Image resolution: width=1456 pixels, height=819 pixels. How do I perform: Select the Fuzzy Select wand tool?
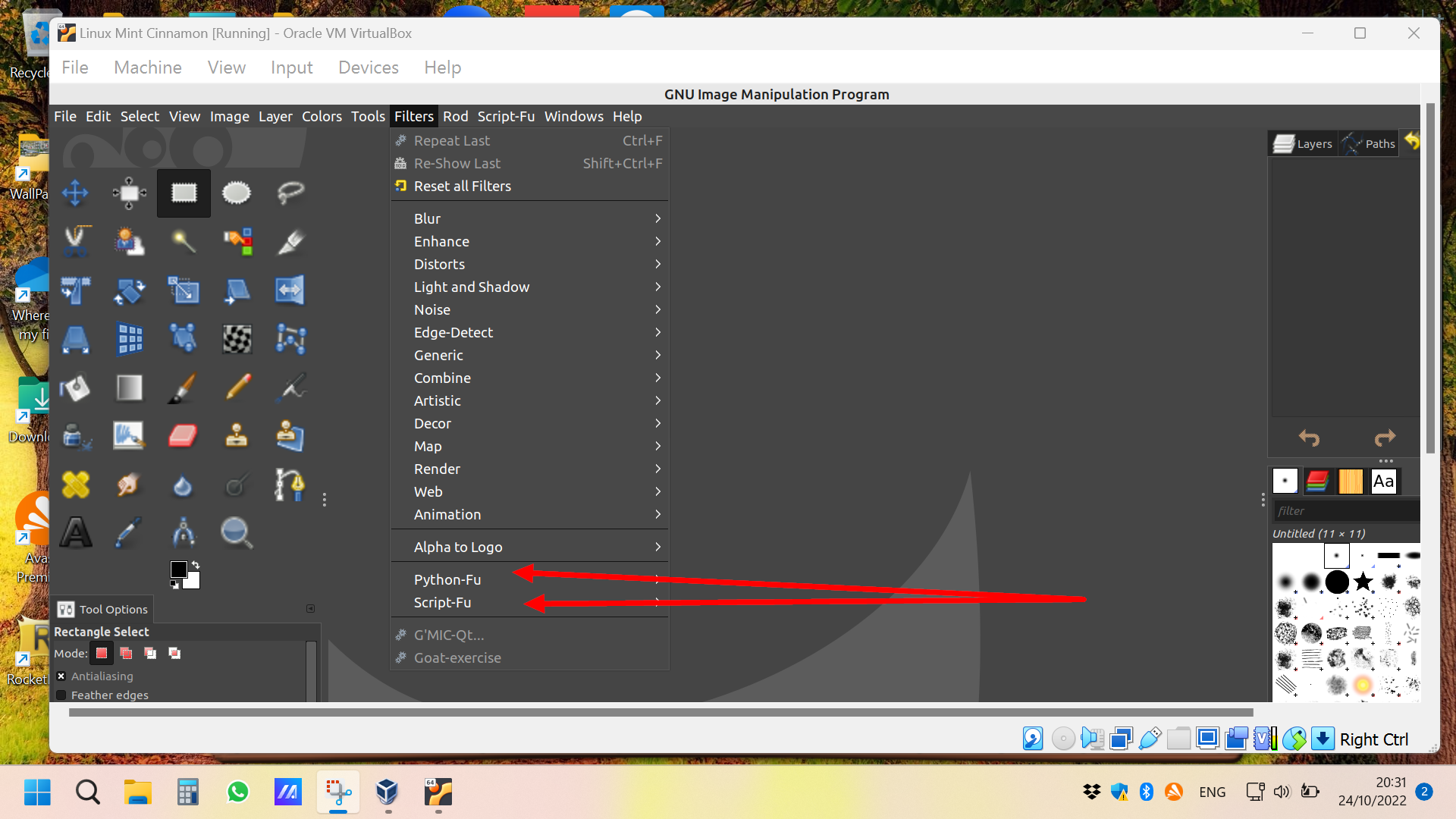pos(184,242)
